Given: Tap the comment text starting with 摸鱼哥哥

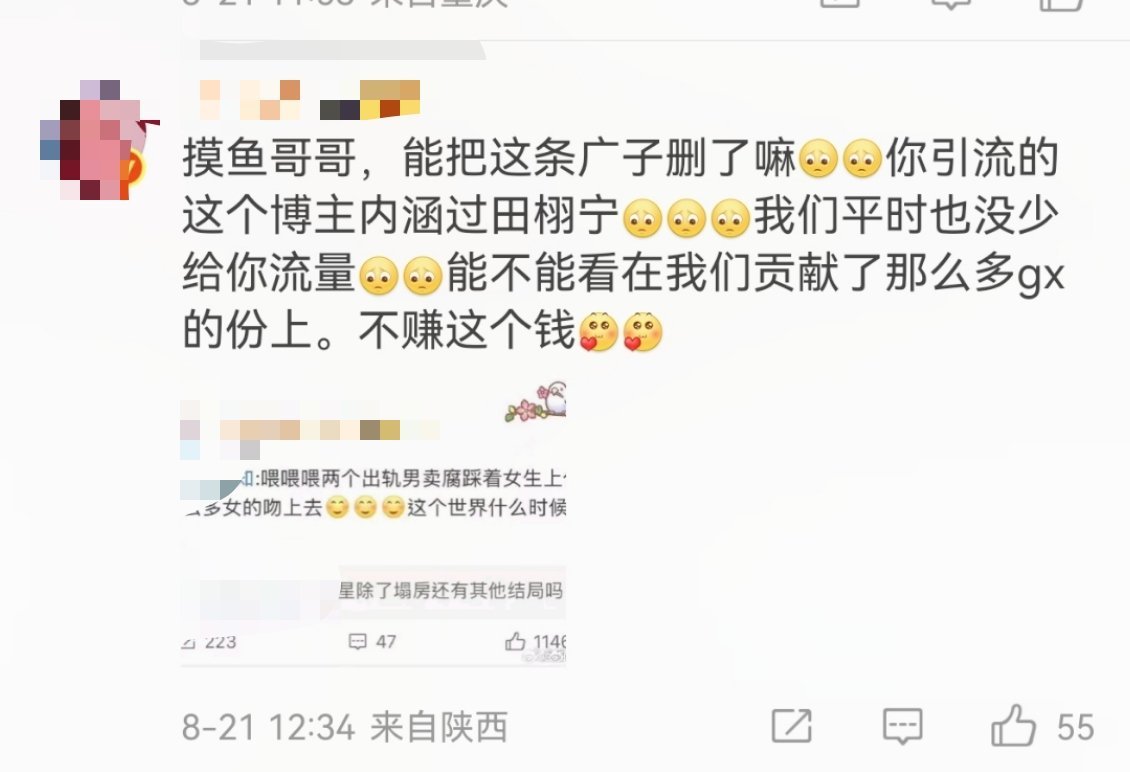Looking at the screenshot, I should 623,244.
